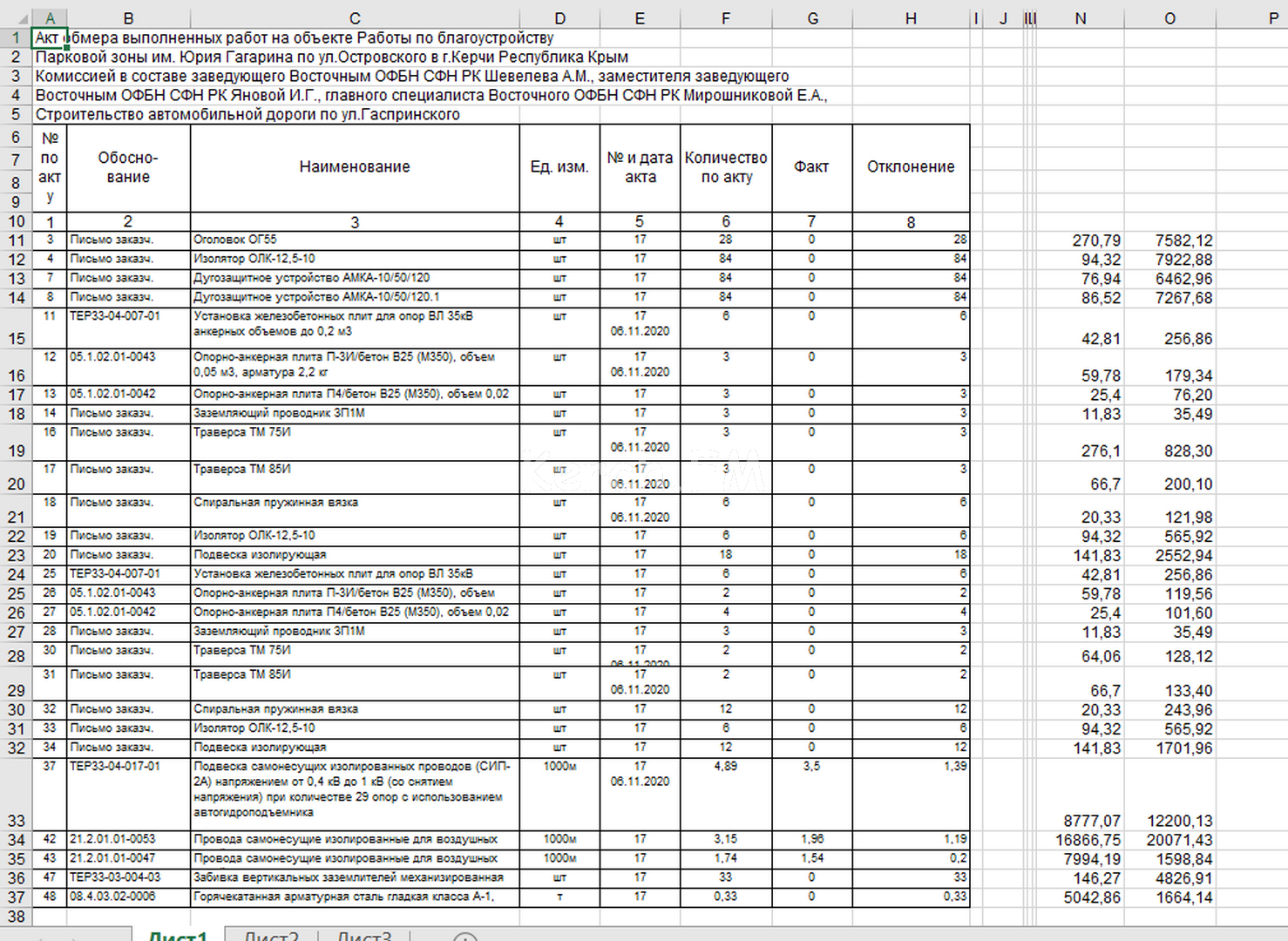Select column C header
1288x941 pixels.
[x=355, y=18]
